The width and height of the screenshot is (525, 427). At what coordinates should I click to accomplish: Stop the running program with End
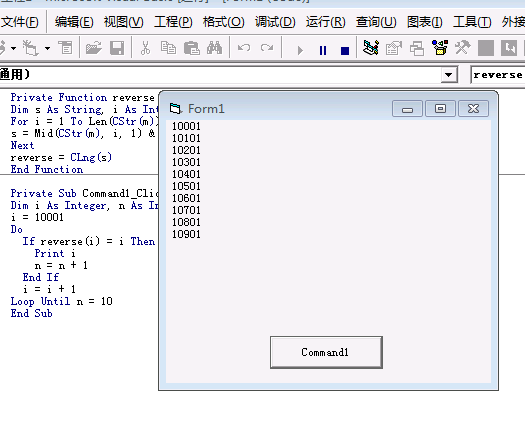tap(345, 51)
